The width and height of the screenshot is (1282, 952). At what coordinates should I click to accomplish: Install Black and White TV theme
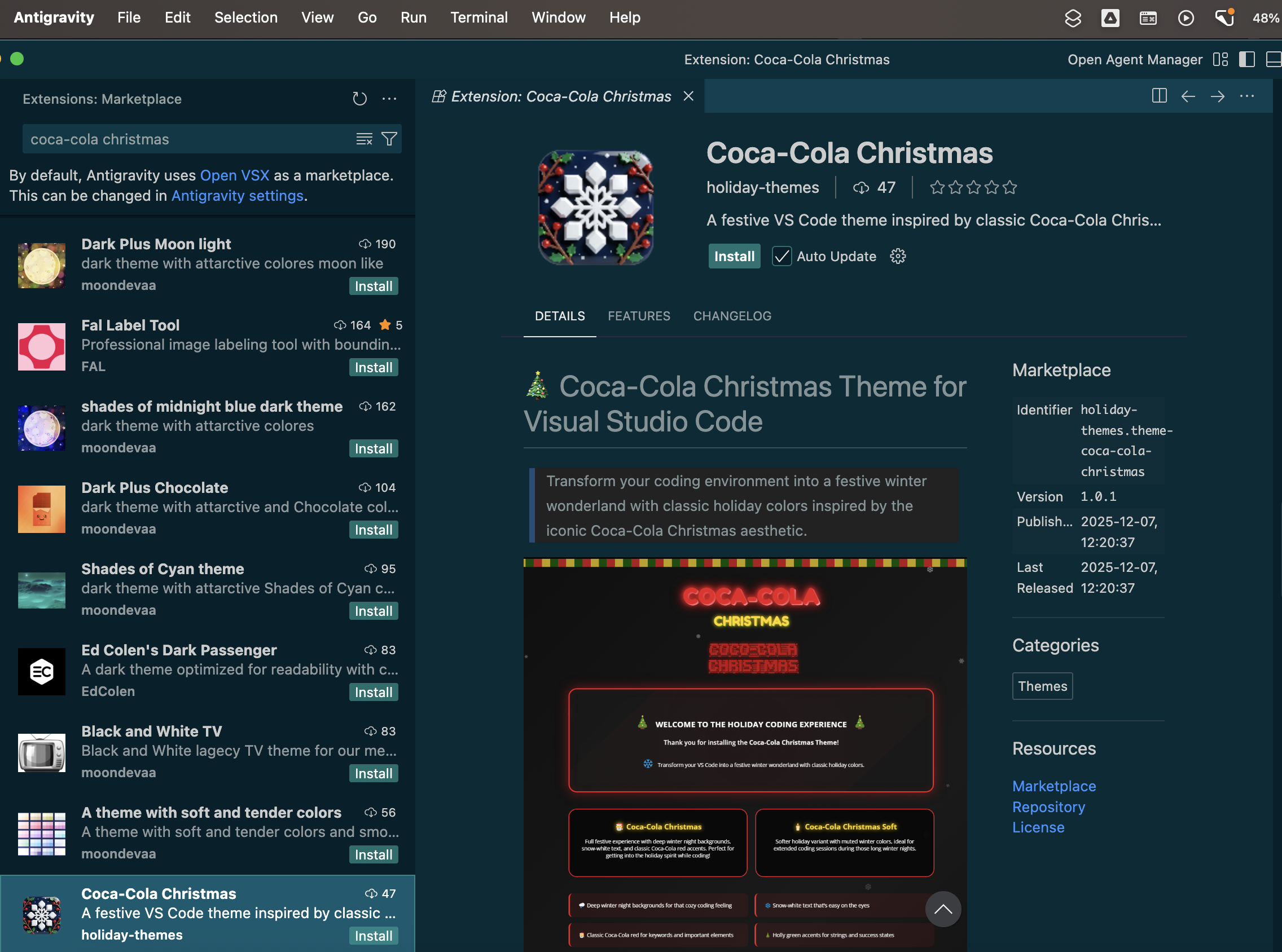click(374, 774)
